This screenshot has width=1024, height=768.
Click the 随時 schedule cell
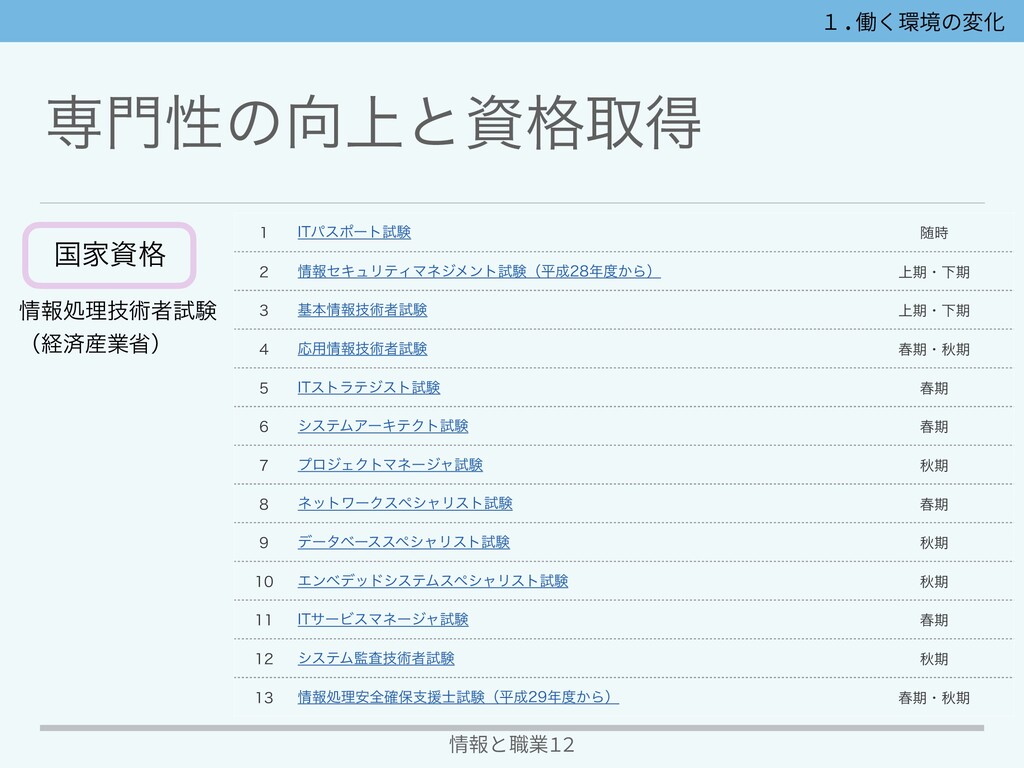pyautogui.click(x=934, y=232)
